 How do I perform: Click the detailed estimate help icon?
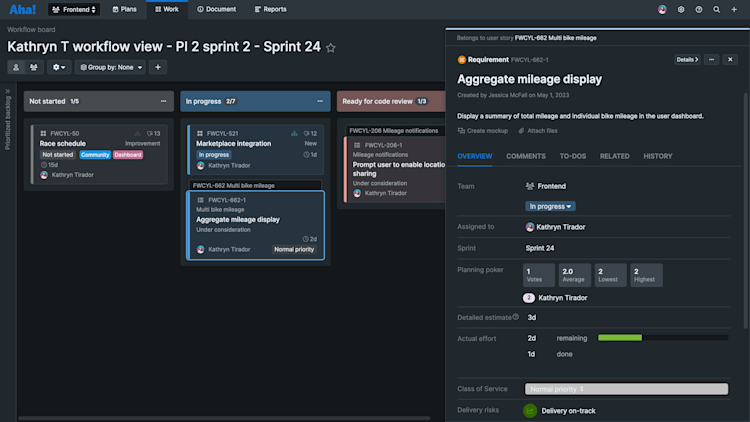(516, 317)
